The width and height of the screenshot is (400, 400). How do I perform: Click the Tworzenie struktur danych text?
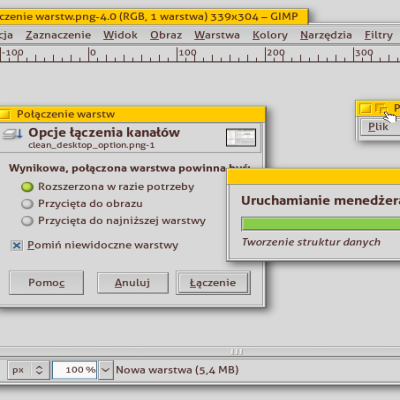311,242
